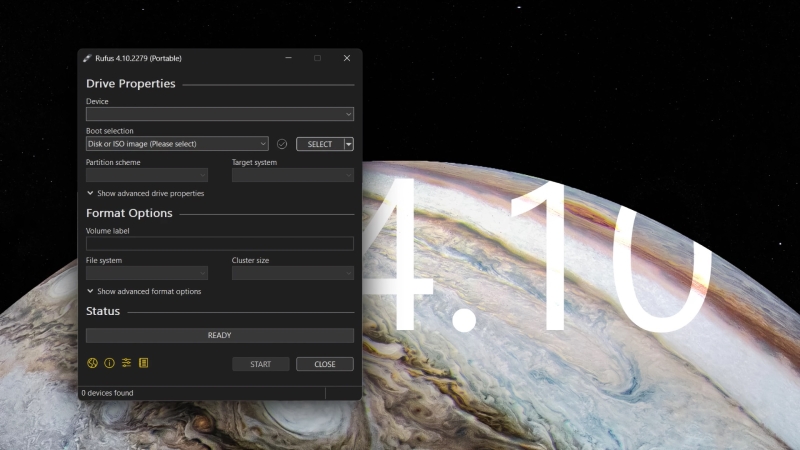Screen dimensions: 800x450
Task: Open the settings sliders icon
Action: [x=127, y=363]
